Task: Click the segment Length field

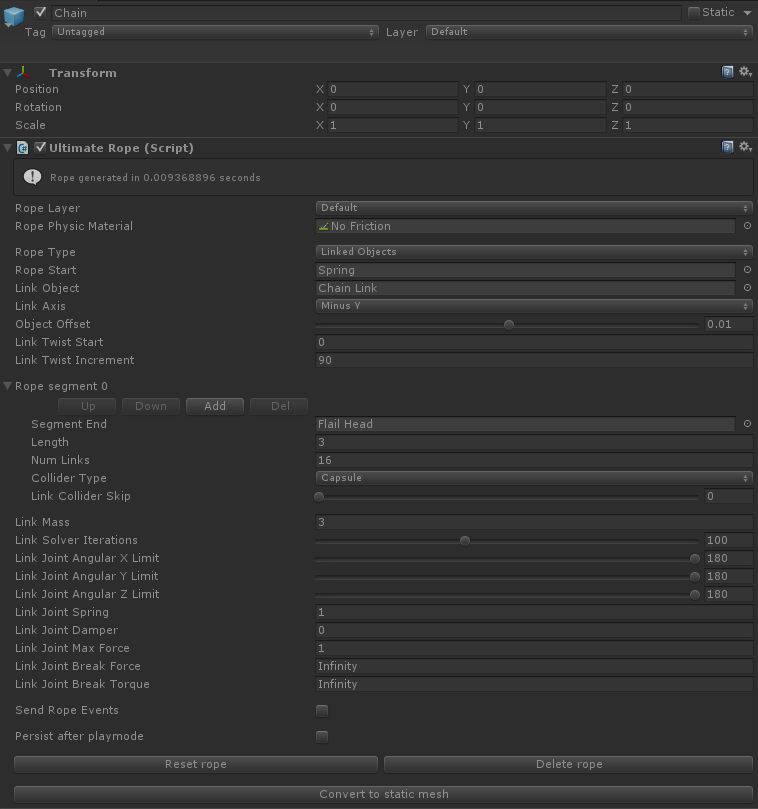Action: [x=534, y=442]
